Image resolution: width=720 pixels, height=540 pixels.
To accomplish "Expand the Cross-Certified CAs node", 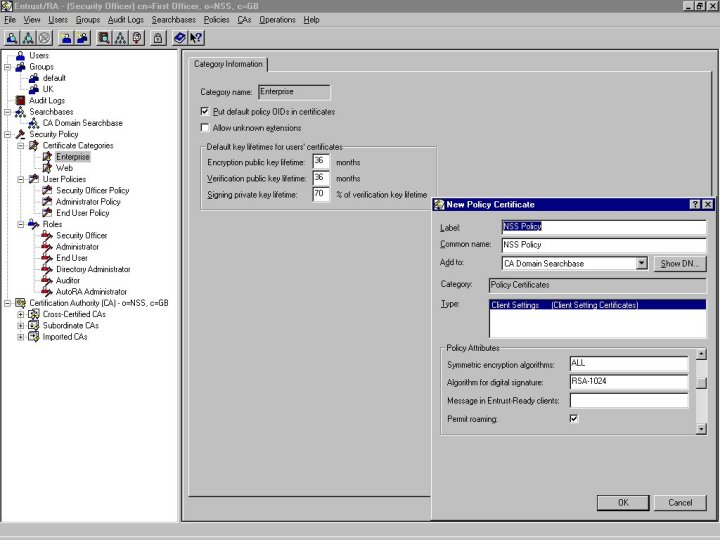I will point(21,315).
